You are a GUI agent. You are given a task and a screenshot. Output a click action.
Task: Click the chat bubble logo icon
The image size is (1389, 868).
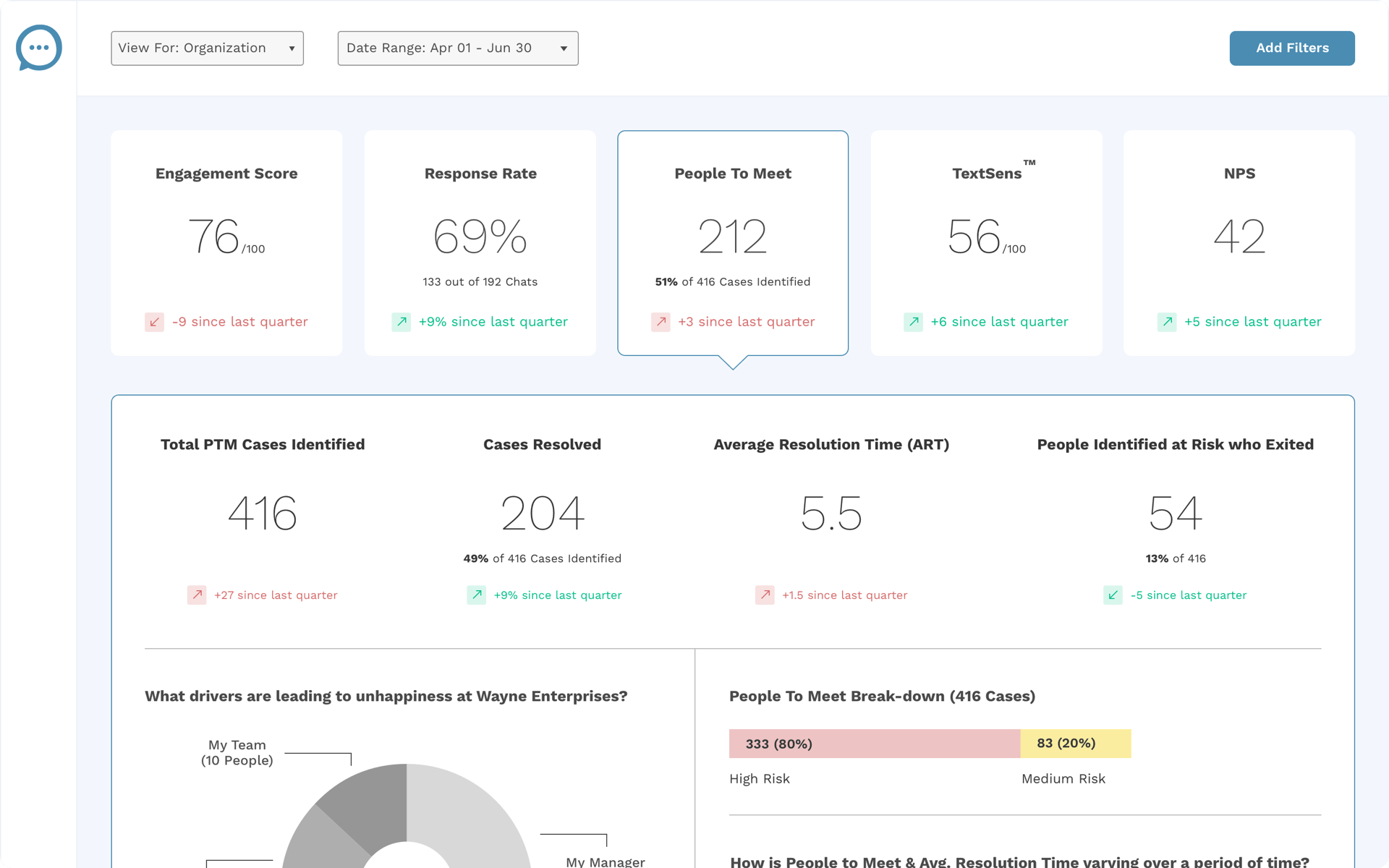click(x=39, y=48)
